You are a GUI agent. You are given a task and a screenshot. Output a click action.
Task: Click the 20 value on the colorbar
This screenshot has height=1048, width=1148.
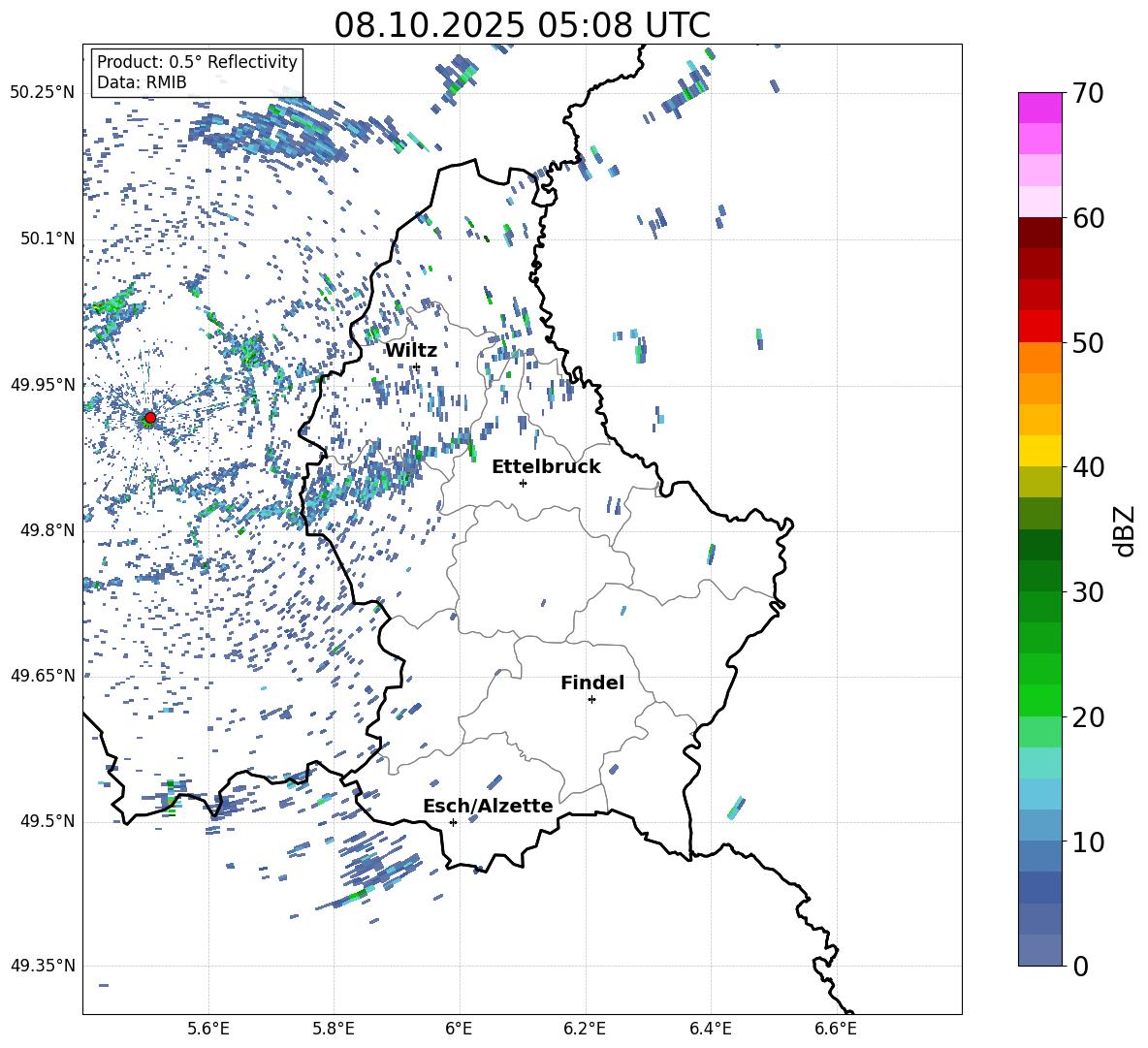pyautogui.click(x=1088, y=716)
